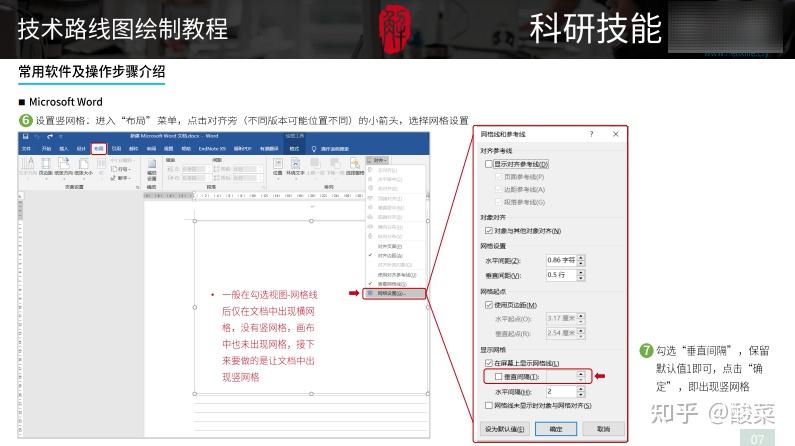The width and height of the screenshot is (795, 446).
Task: Open the 分隔符 breaks dropdown
Action: [x=122, y=160]
